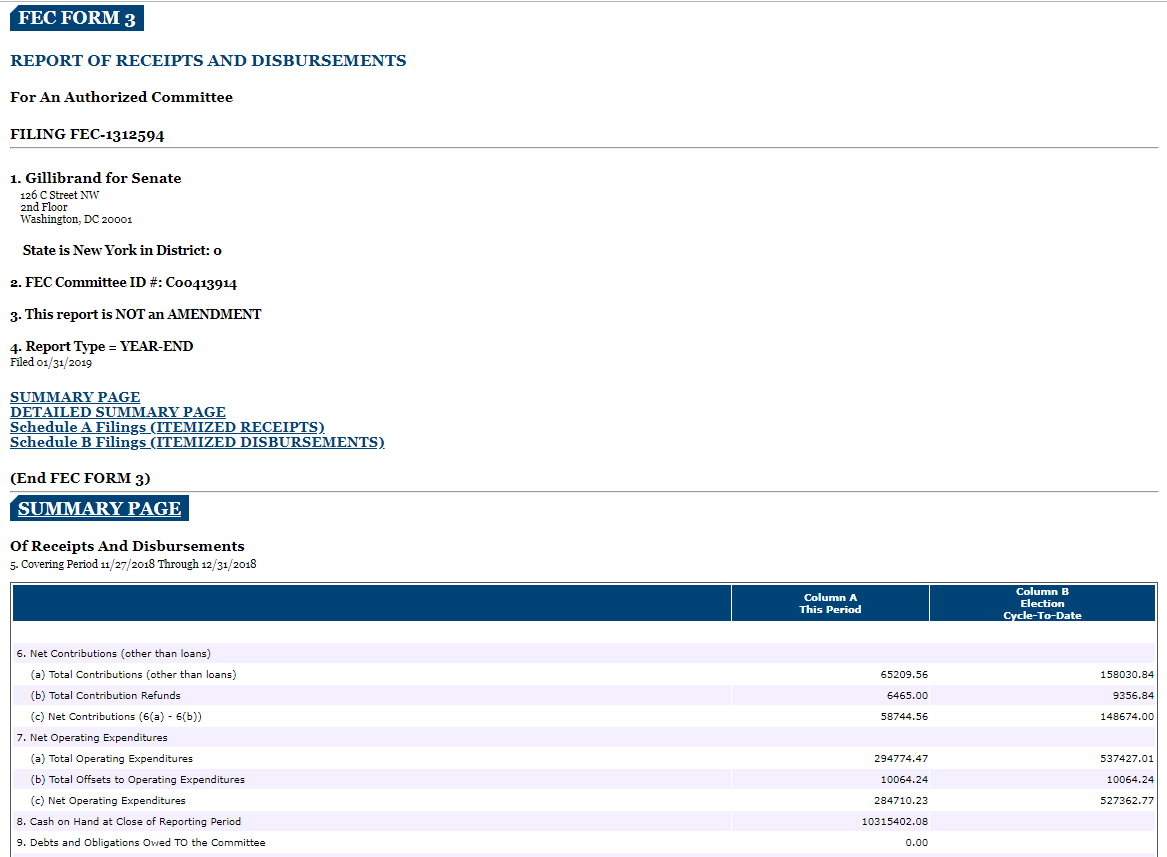The height and width of the screenshot is (857, 1167).
Task: Click the FEC FORM 3 banner heading
Action: coord(77,18)
